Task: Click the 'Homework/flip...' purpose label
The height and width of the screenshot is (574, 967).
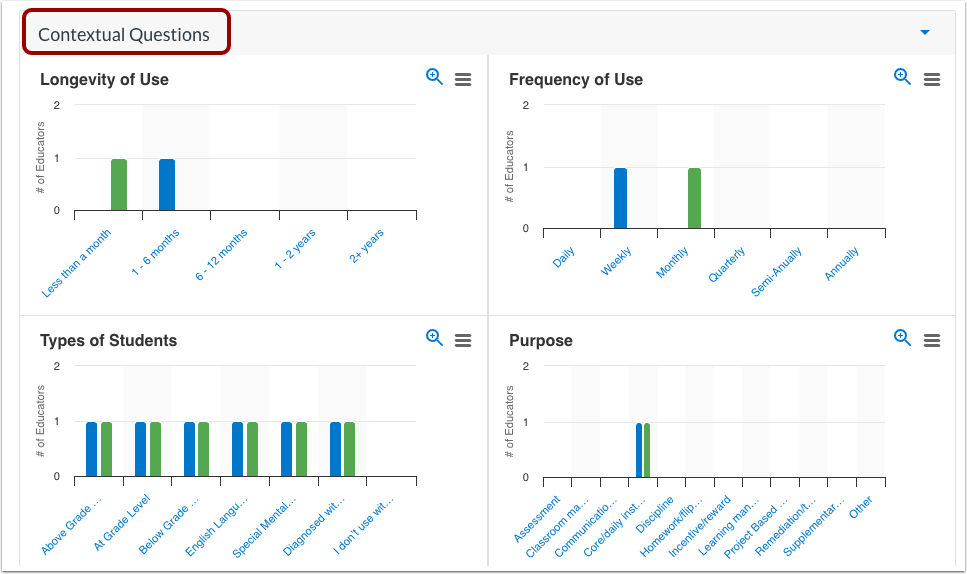Action: (x=672, y=527)
